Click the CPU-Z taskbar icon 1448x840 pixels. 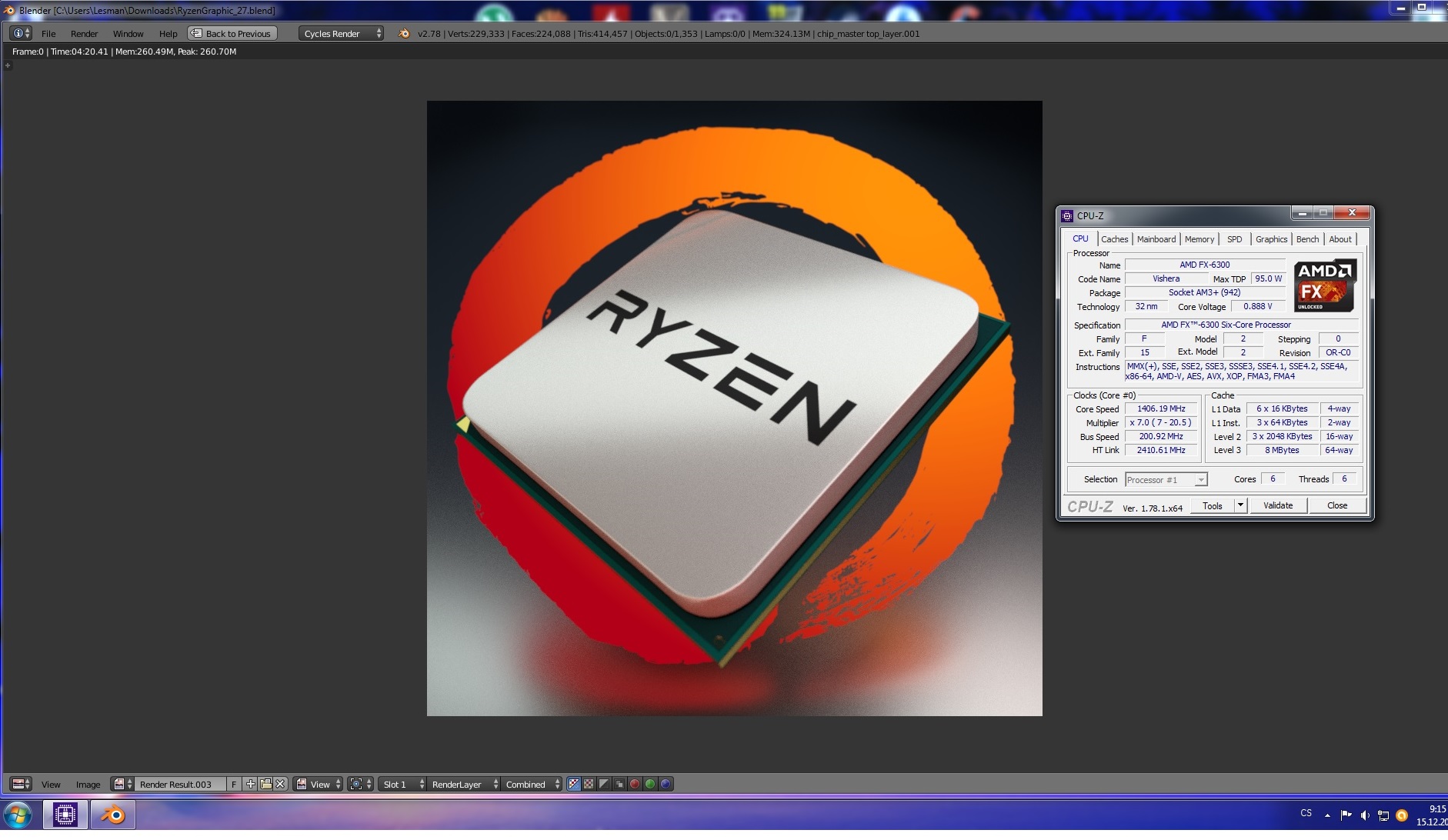pyautogui.click(x=65, y=815)
